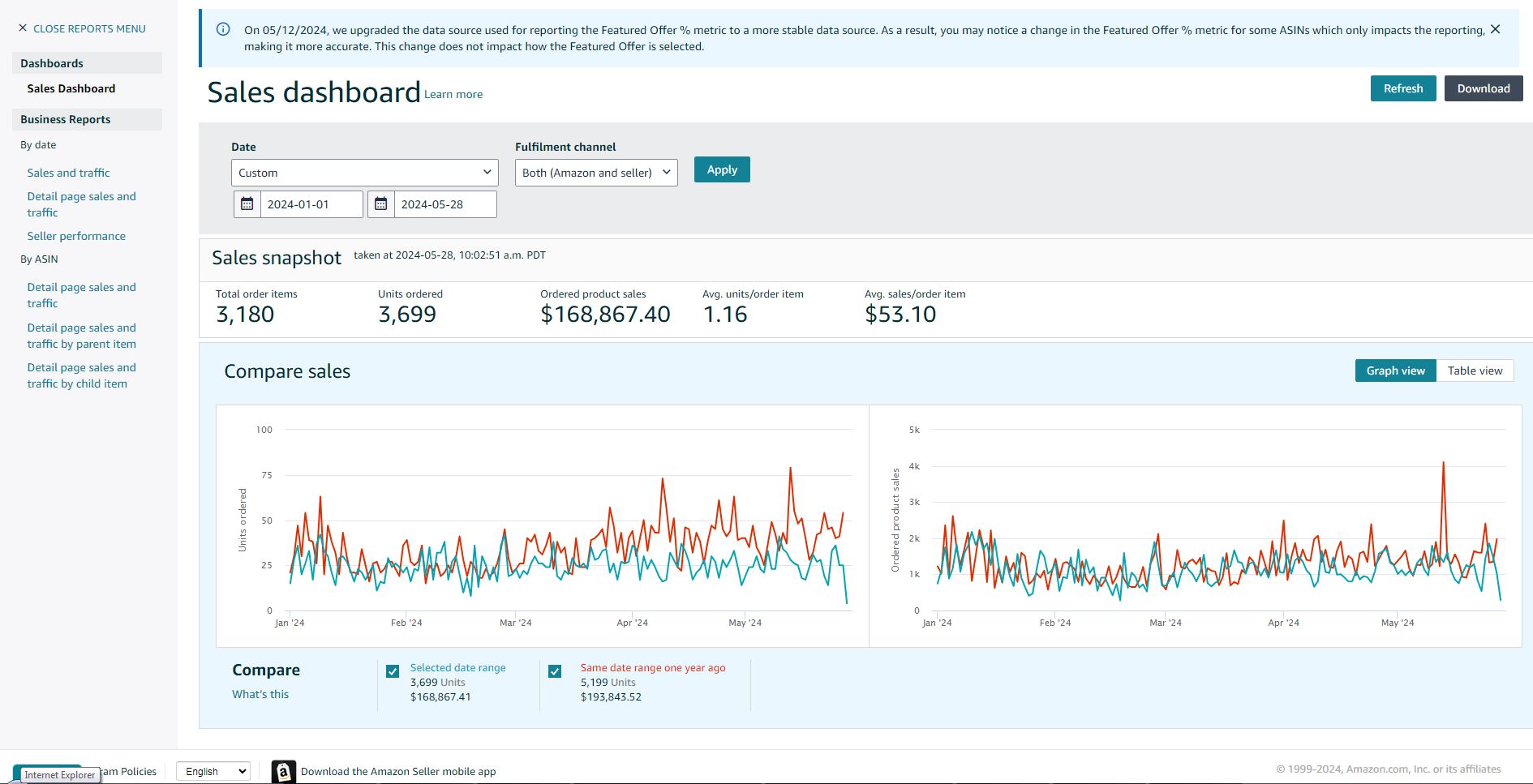Open Detail page sales by parent item
The height and width of the screenshot is (784, 1533).
point(81,336)
